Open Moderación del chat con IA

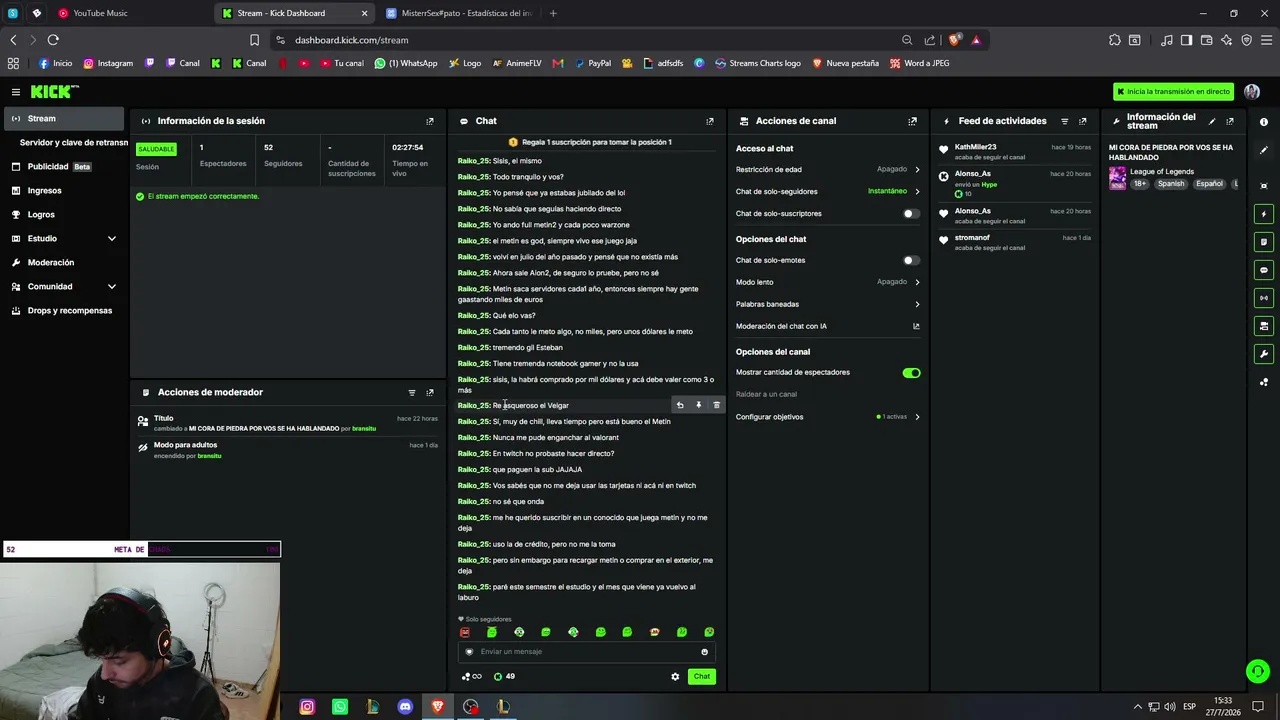pos(828,326)
